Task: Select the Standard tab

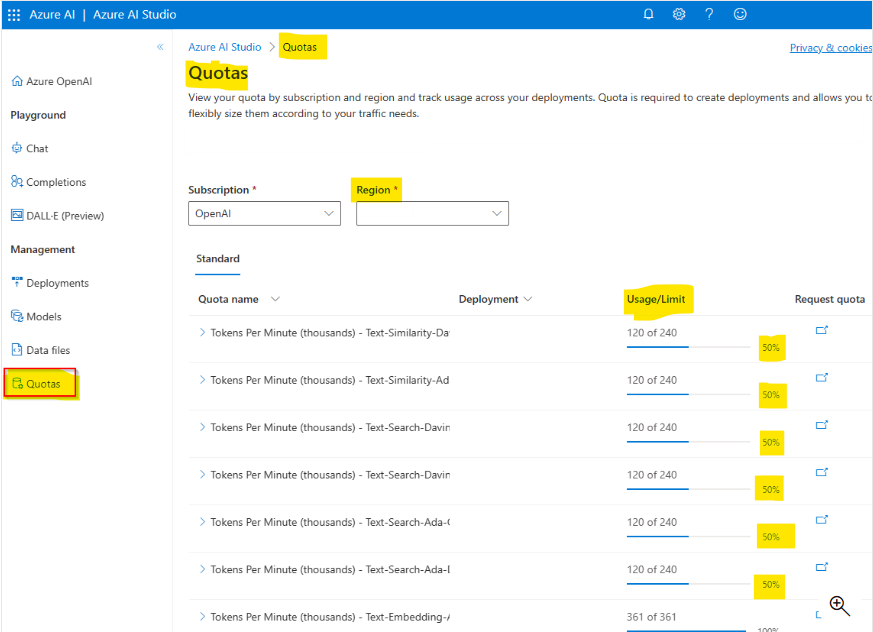Action: pos(218,259)
